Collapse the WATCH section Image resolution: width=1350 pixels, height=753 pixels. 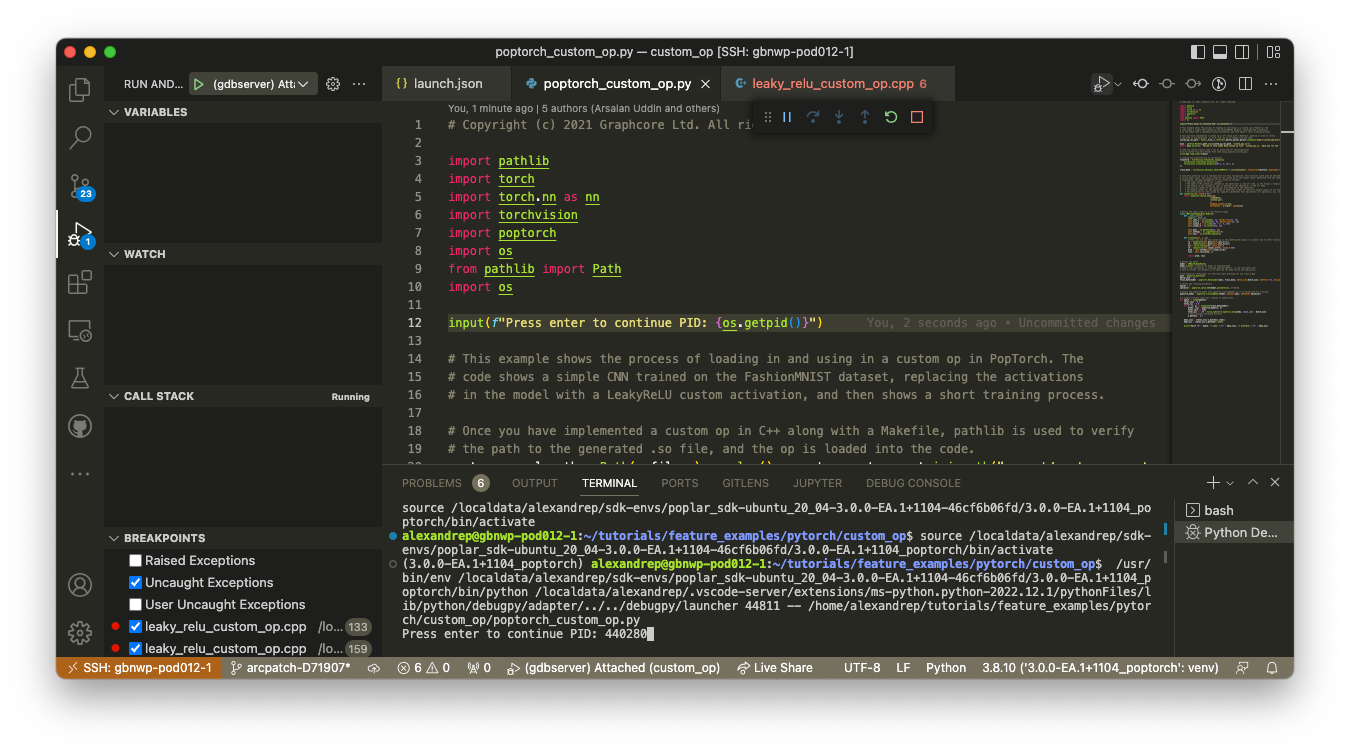(x=113, y=254)
